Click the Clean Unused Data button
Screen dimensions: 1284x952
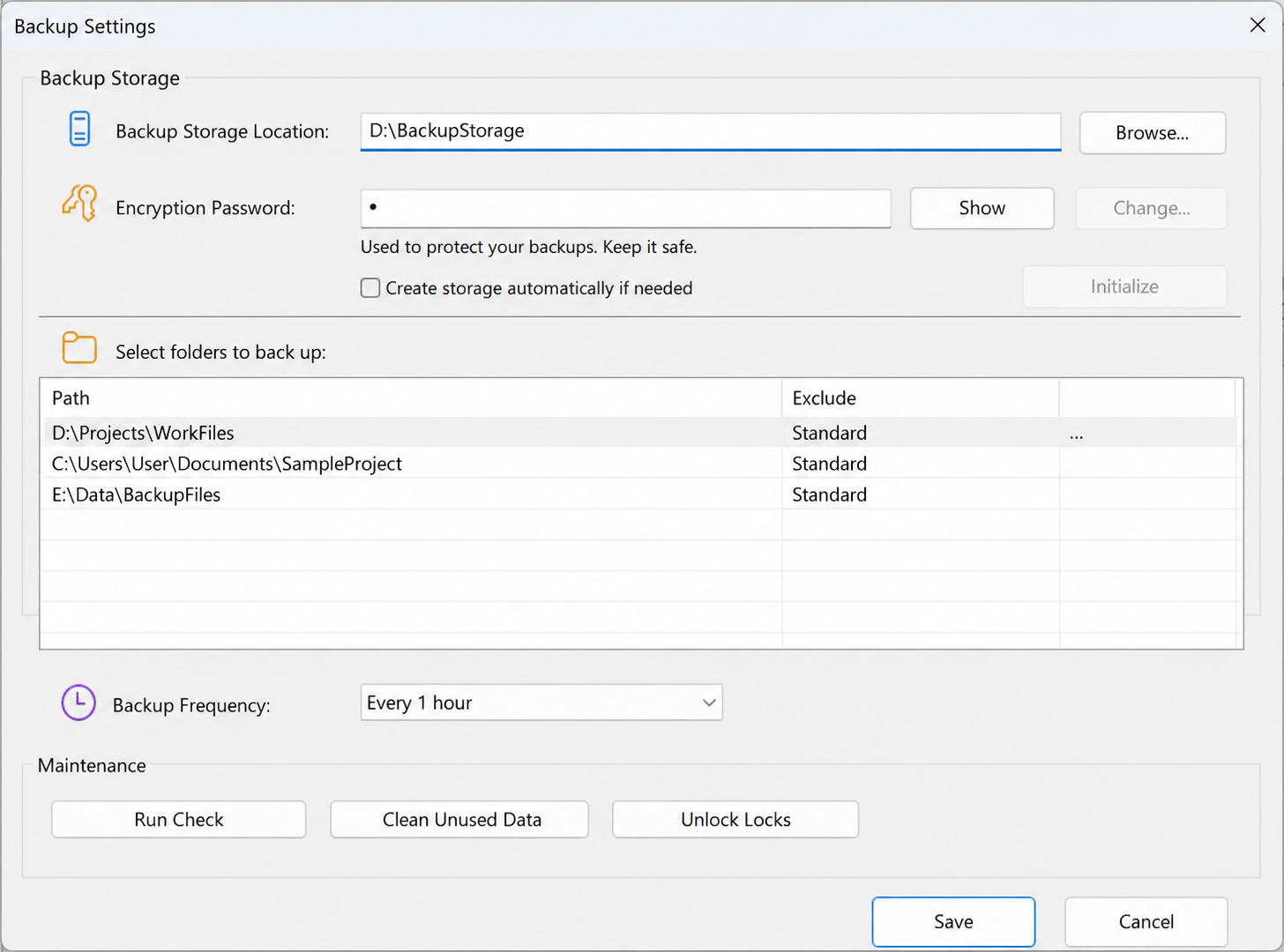[x=459, y=820]
